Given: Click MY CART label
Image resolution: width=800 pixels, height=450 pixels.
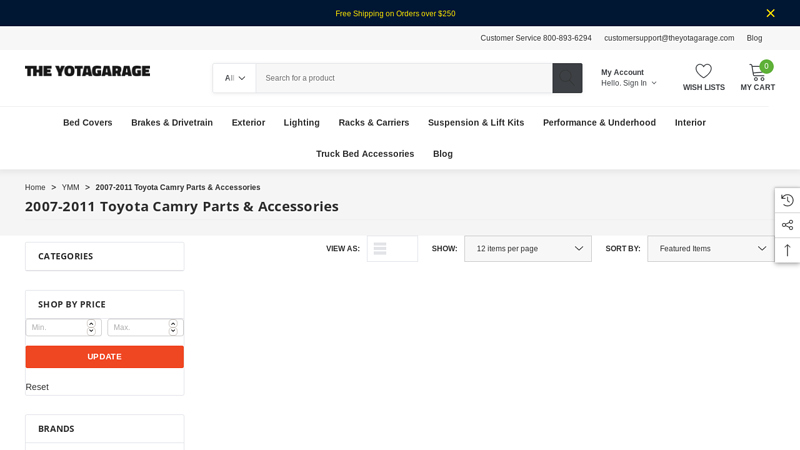Looking at the screenshot, I should click(758, 87).
